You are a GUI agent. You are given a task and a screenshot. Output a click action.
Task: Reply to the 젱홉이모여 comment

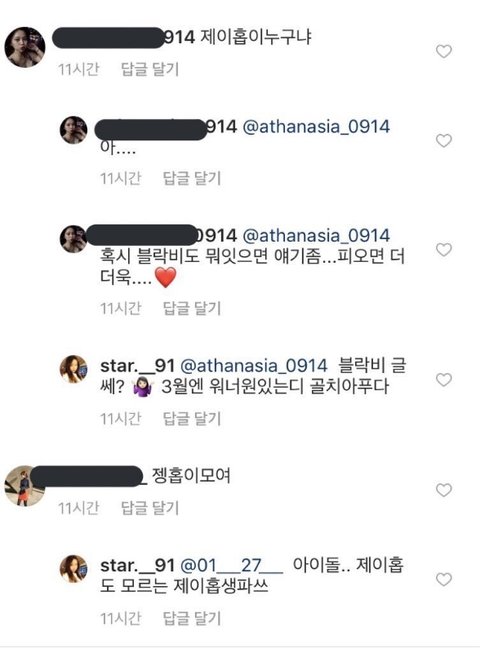click(150, 508)
